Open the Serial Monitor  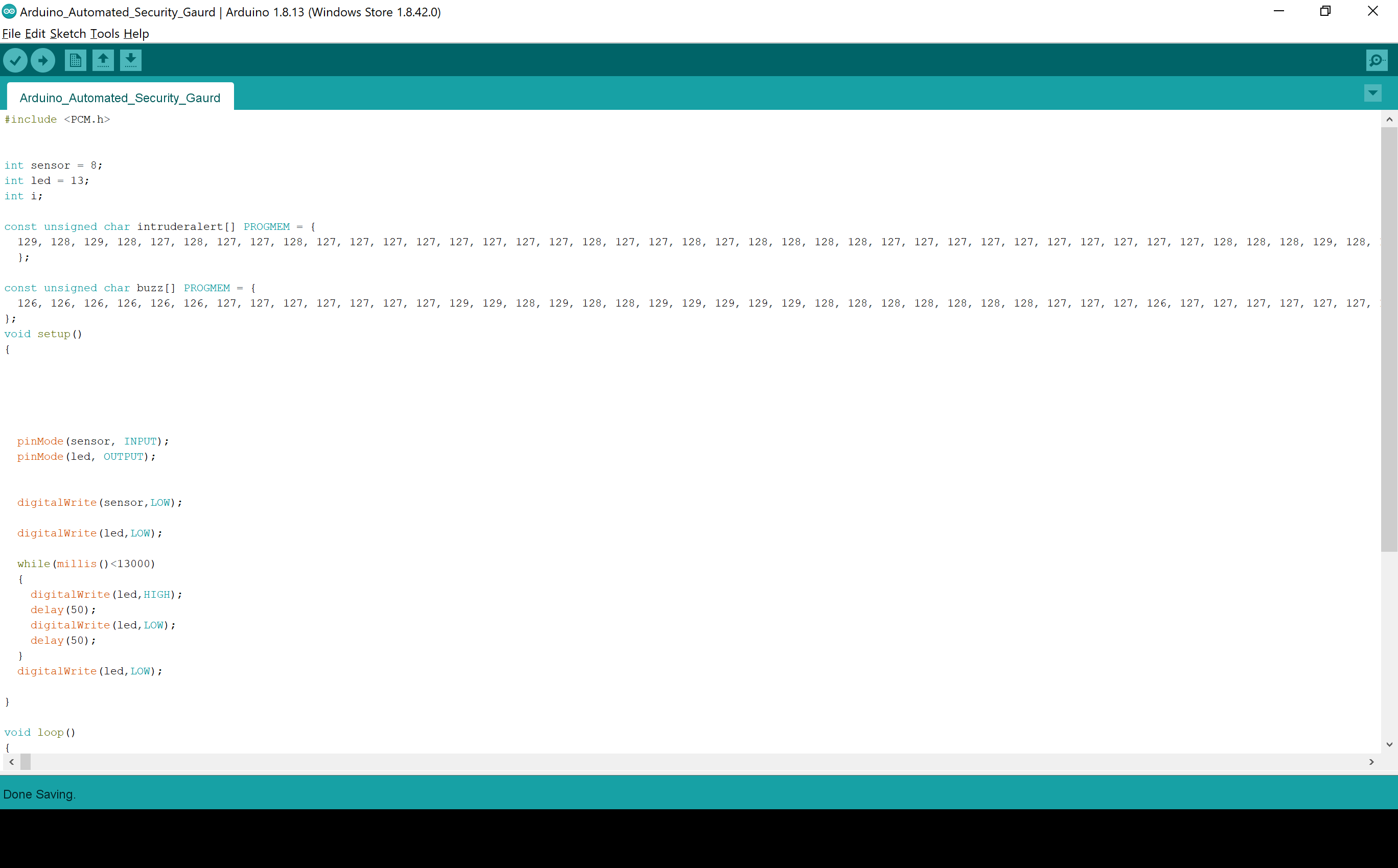[1377, 60]
